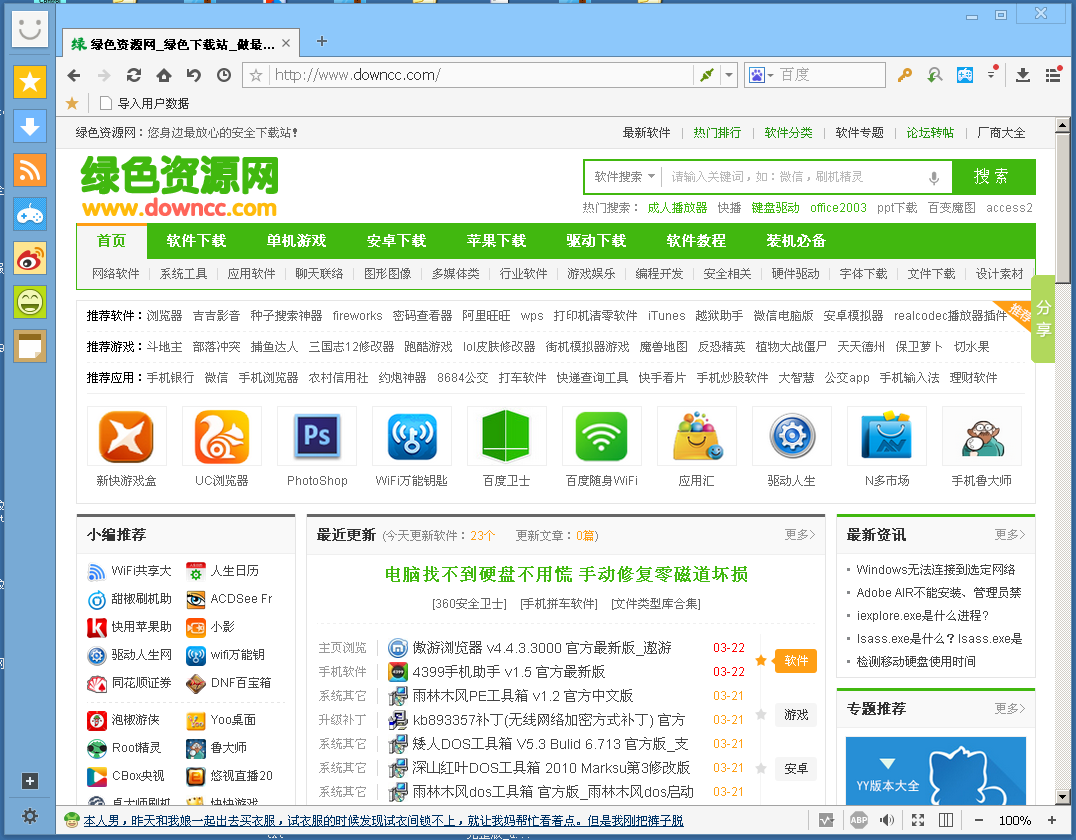Toggle split-screen view in the status bar
Image resolution: width=1076 pixels, height=840 pixels.
tap(946, 820)
